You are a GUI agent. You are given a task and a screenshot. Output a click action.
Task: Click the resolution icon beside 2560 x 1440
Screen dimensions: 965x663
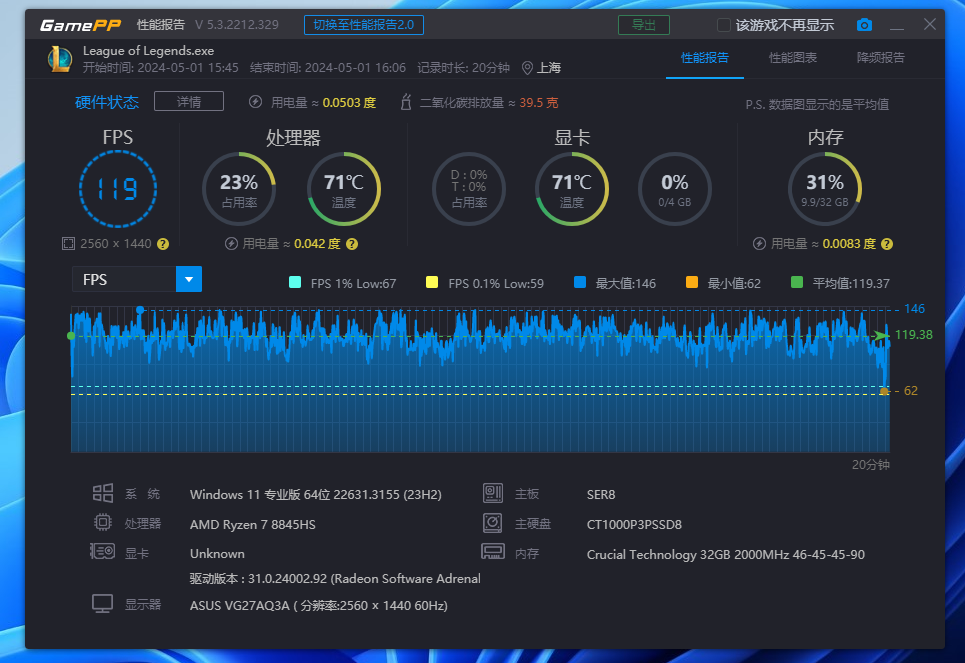[x=68, y=244]
